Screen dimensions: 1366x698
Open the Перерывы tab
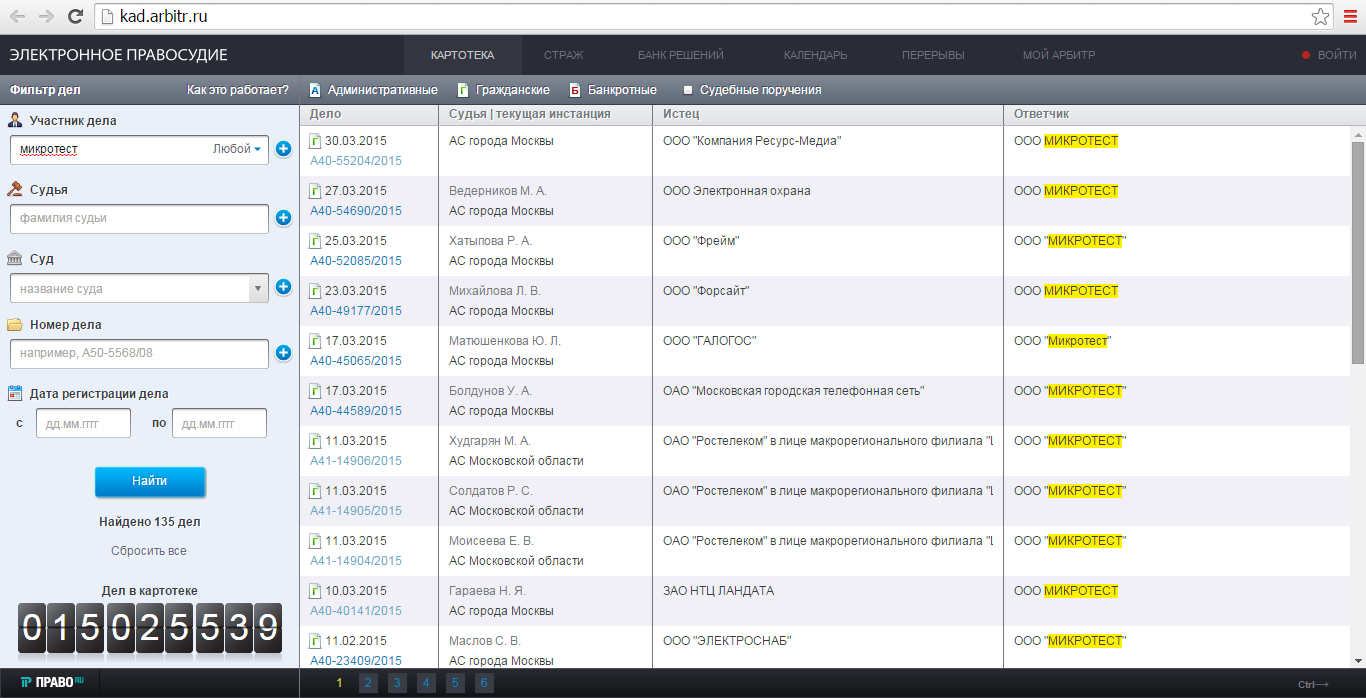(933, 55)
